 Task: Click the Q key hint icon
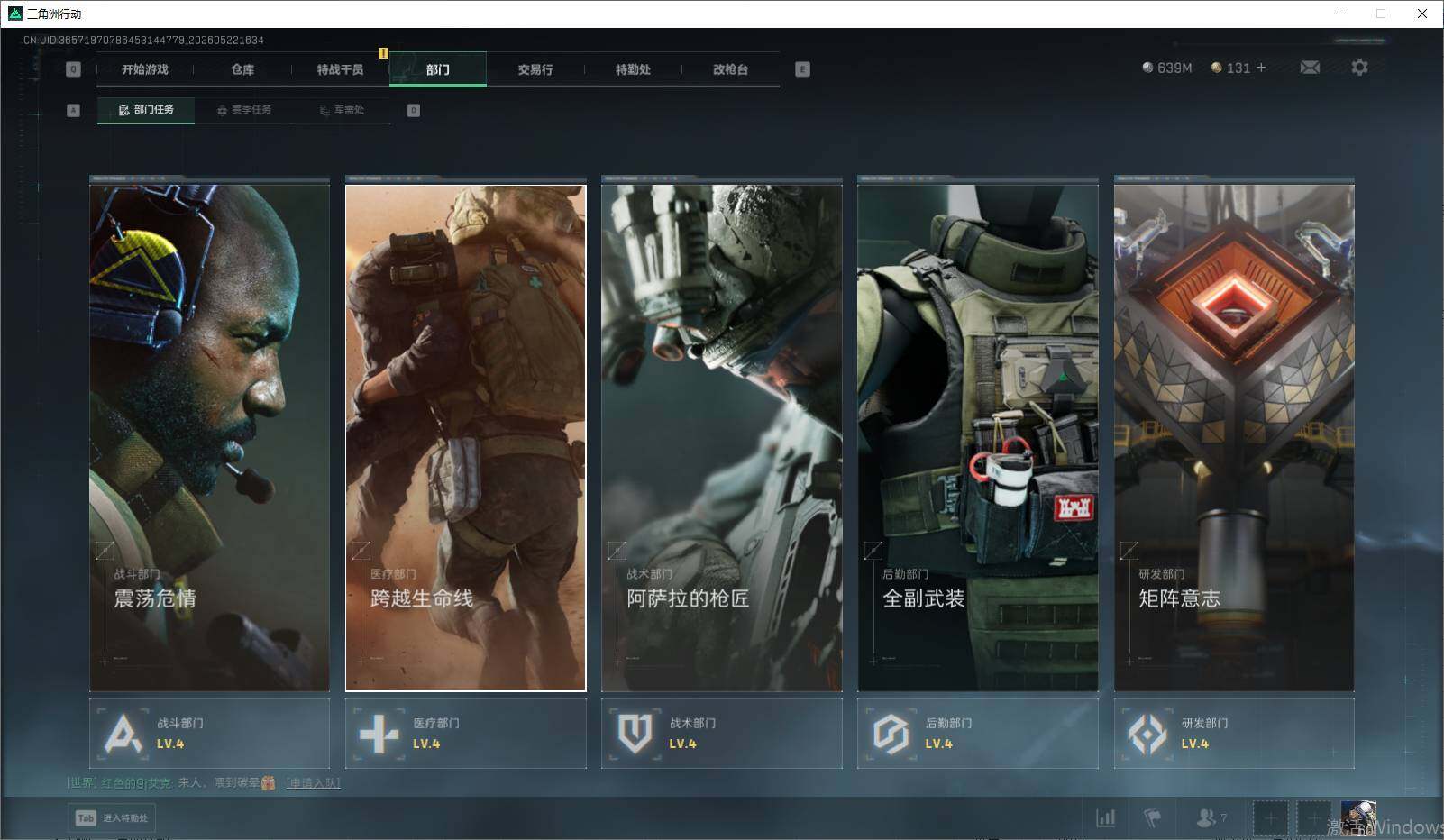[x=74, y=69]
